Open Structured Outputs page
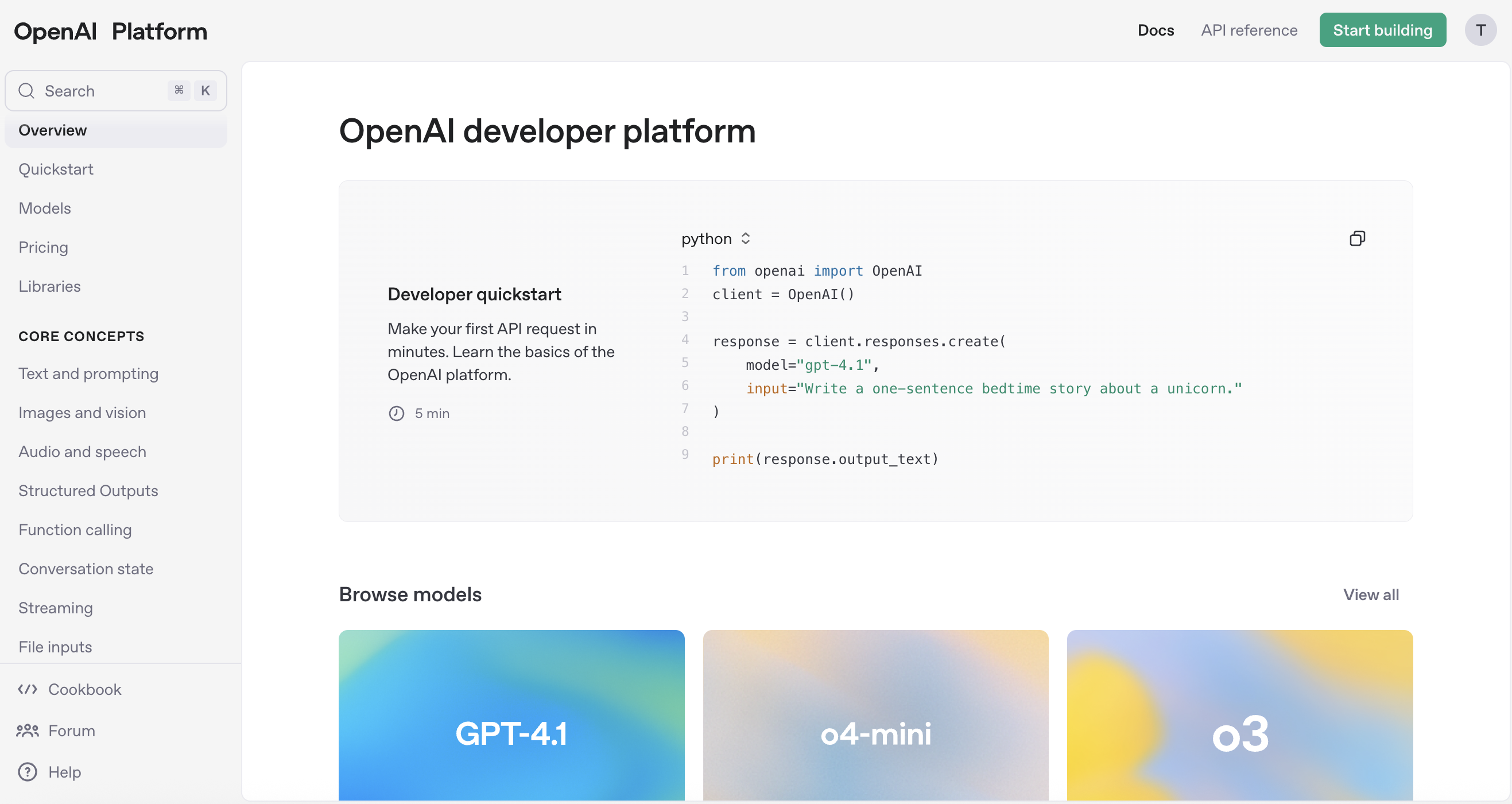This screenshot has height=804, width=1512. [88, 491]
